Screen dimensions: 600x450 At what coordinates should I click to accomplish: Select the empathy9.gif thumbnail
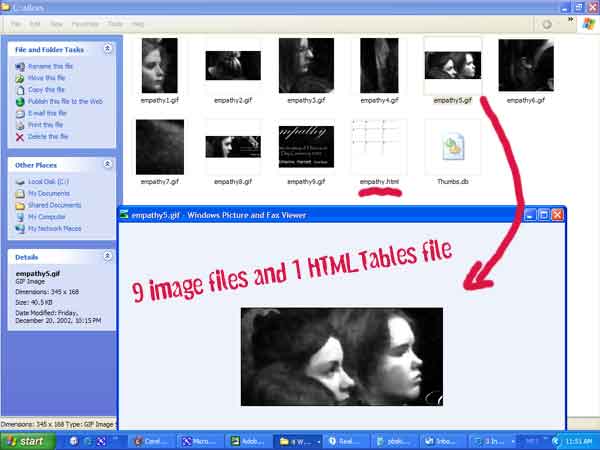tap(306, 147)
